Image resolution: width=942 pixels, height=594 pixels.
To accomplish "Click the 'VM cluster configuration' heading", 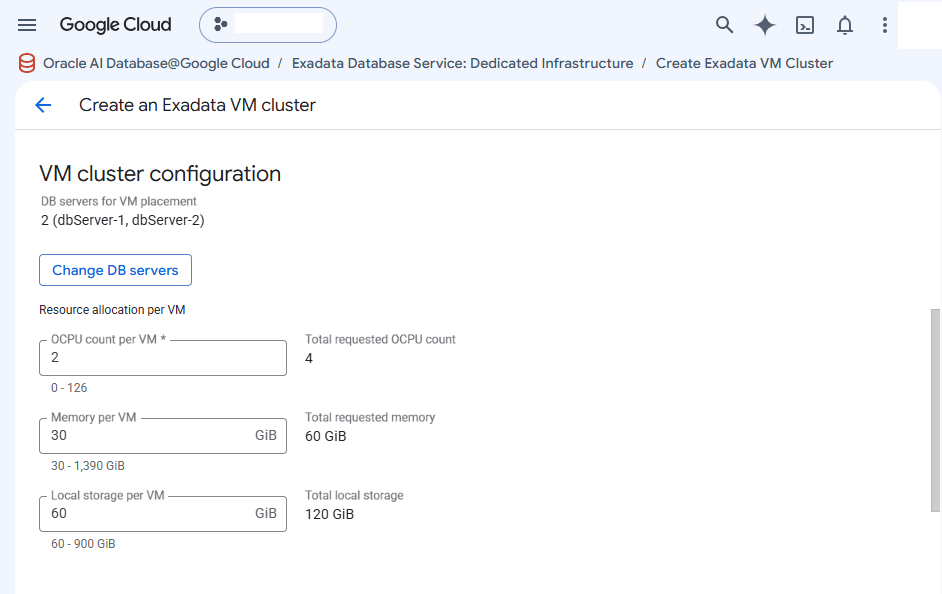I will [x=160, y=174].
